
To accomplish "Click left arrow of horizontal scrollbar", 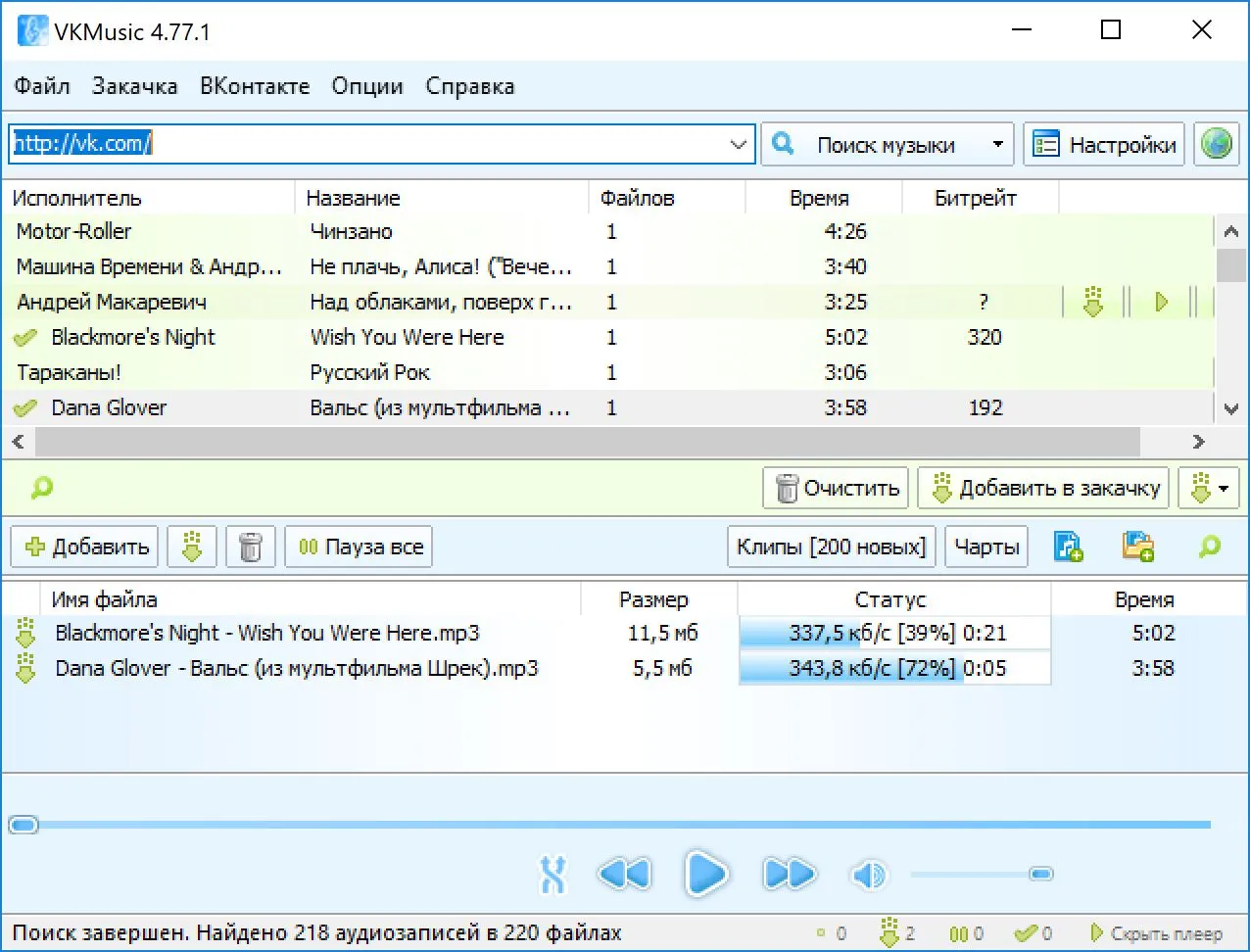I will pyautogui.click(x=18, y=442).
